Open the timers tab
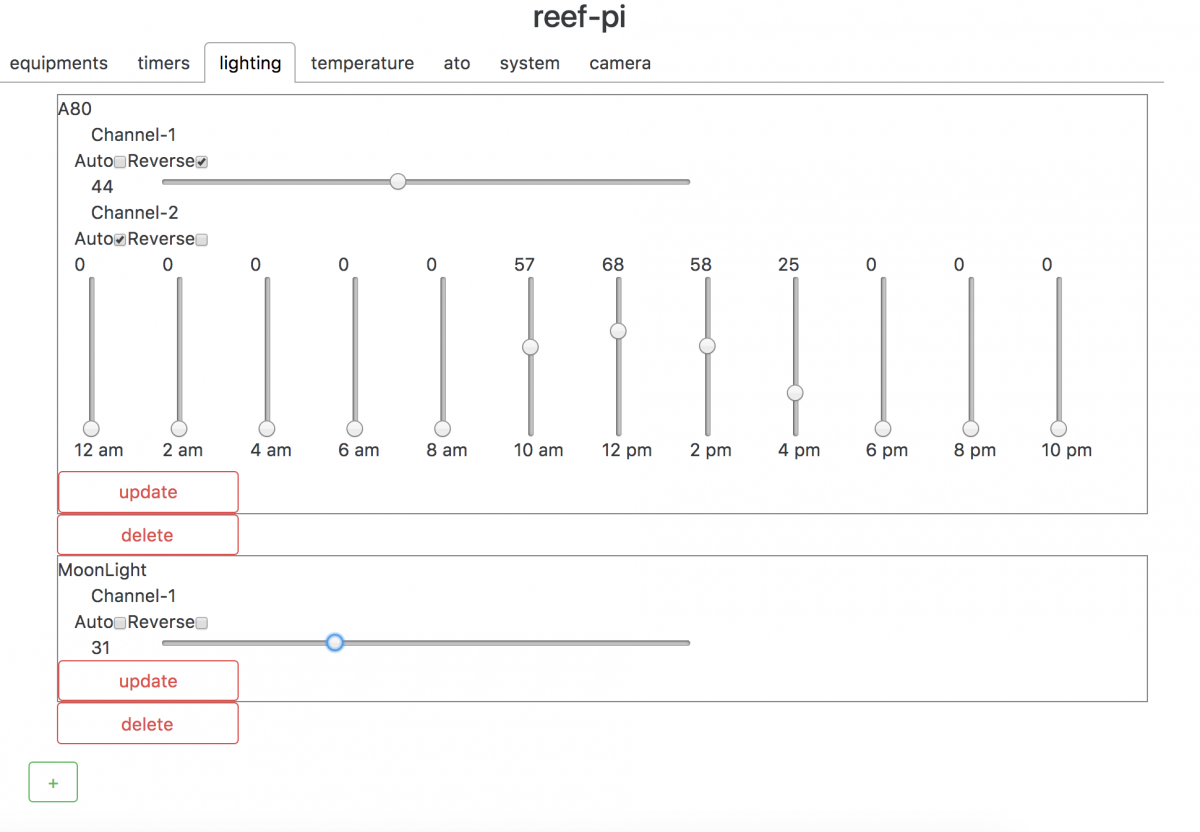Screen dimensions: 1200x832 click(164, 63)
